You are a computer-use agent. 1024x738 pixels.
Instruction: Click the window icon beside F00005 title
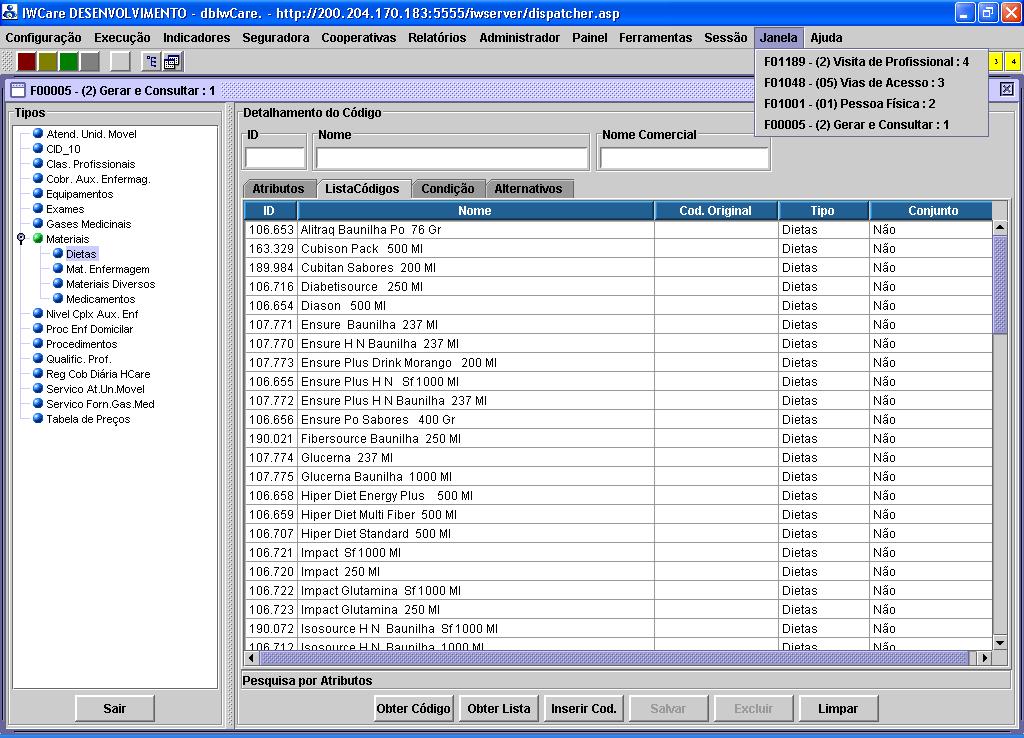pos(16,90)
